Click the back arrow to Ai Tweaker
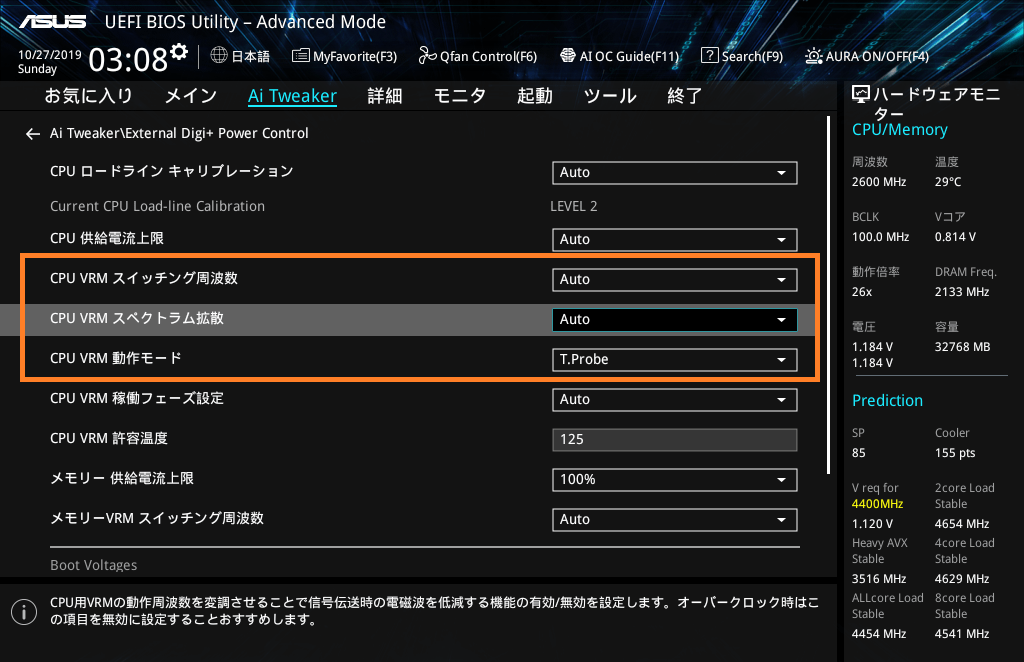The image size is (1024, 662). pos(33,134)
